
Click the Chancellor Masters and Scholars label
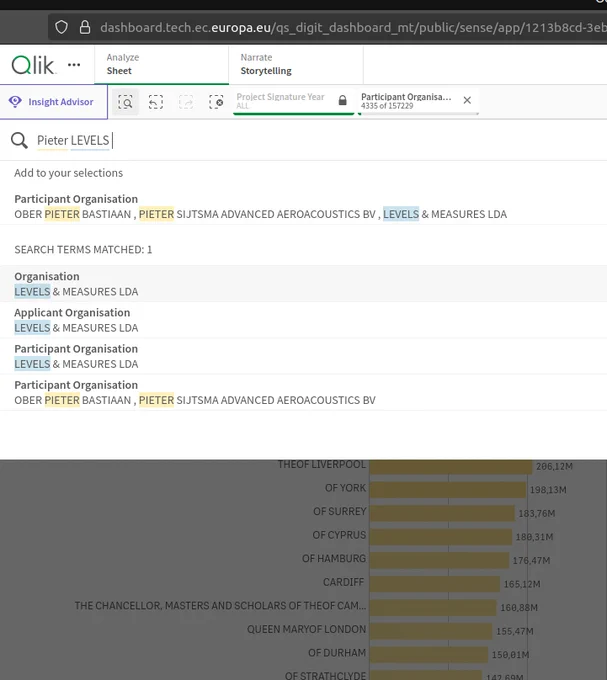point(220,606)
